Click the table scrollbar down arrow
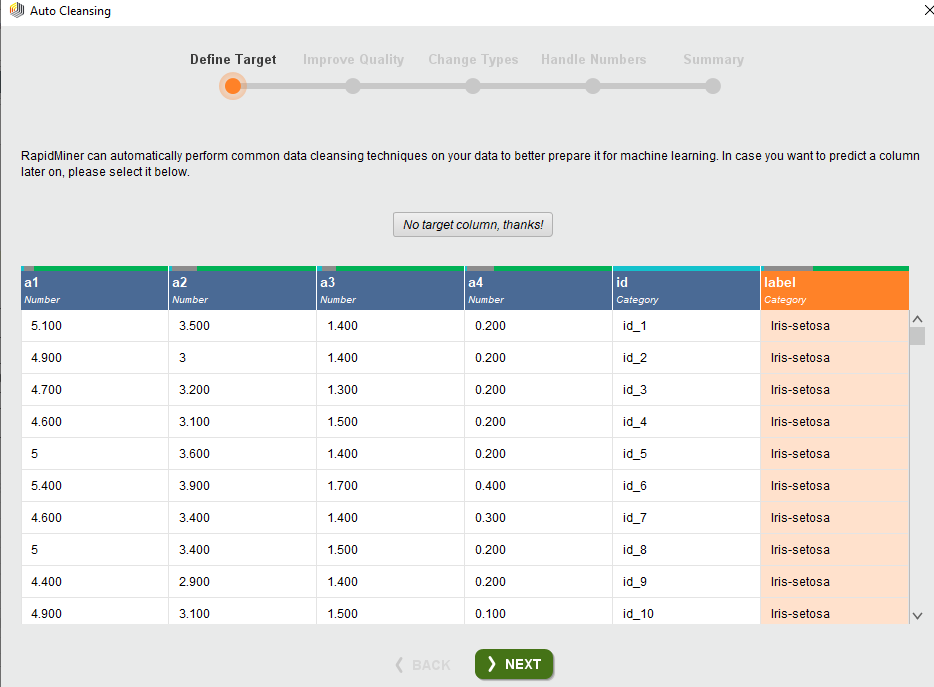 click(x=917, y=616)
